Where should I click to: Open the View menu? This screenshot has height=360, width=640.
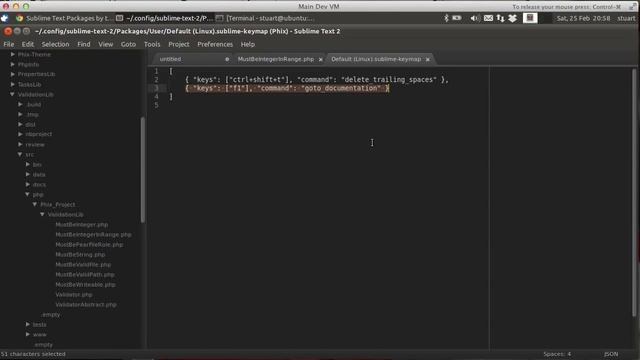tap(106, 44)
